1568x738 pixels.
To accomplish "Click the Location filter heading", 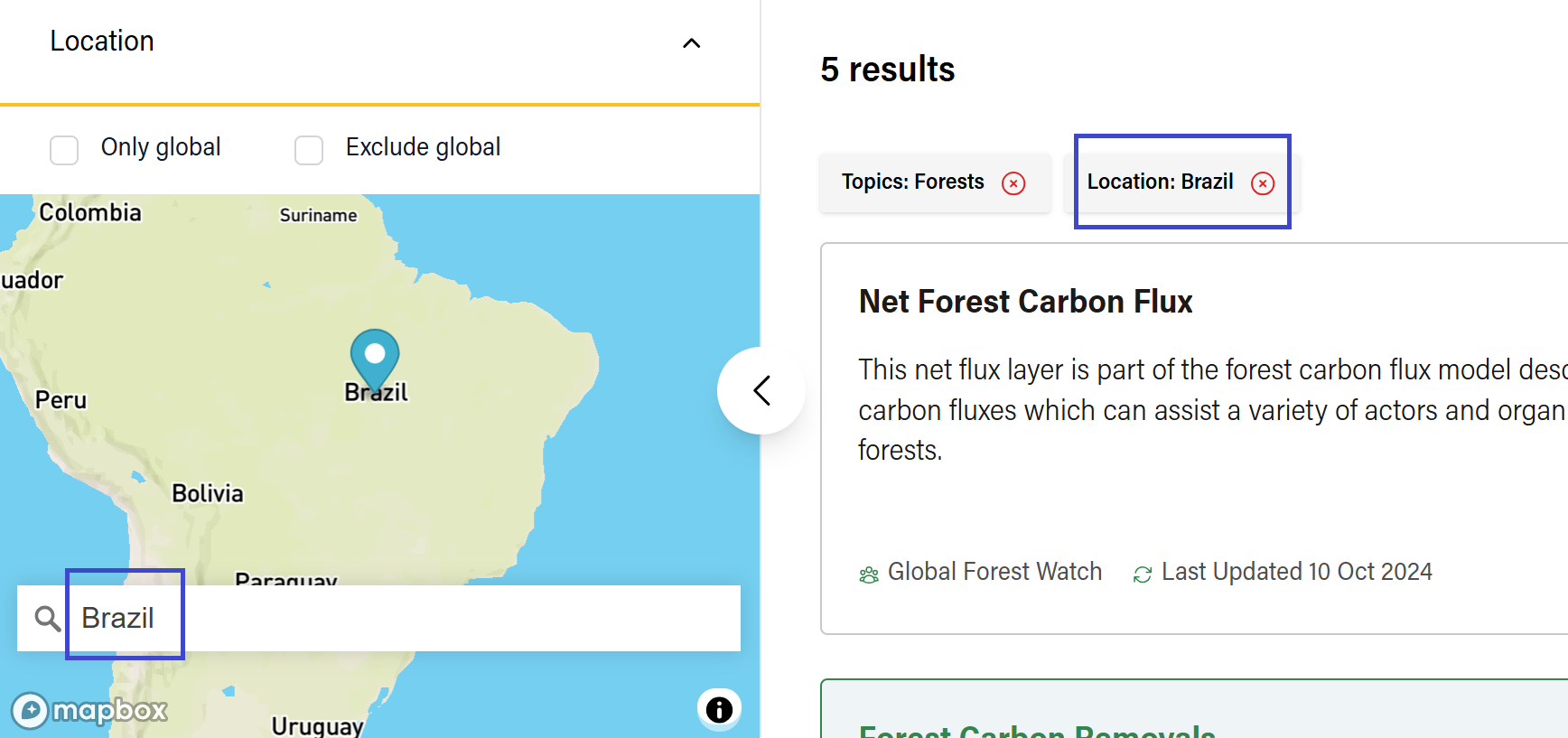I will (102, 42).
